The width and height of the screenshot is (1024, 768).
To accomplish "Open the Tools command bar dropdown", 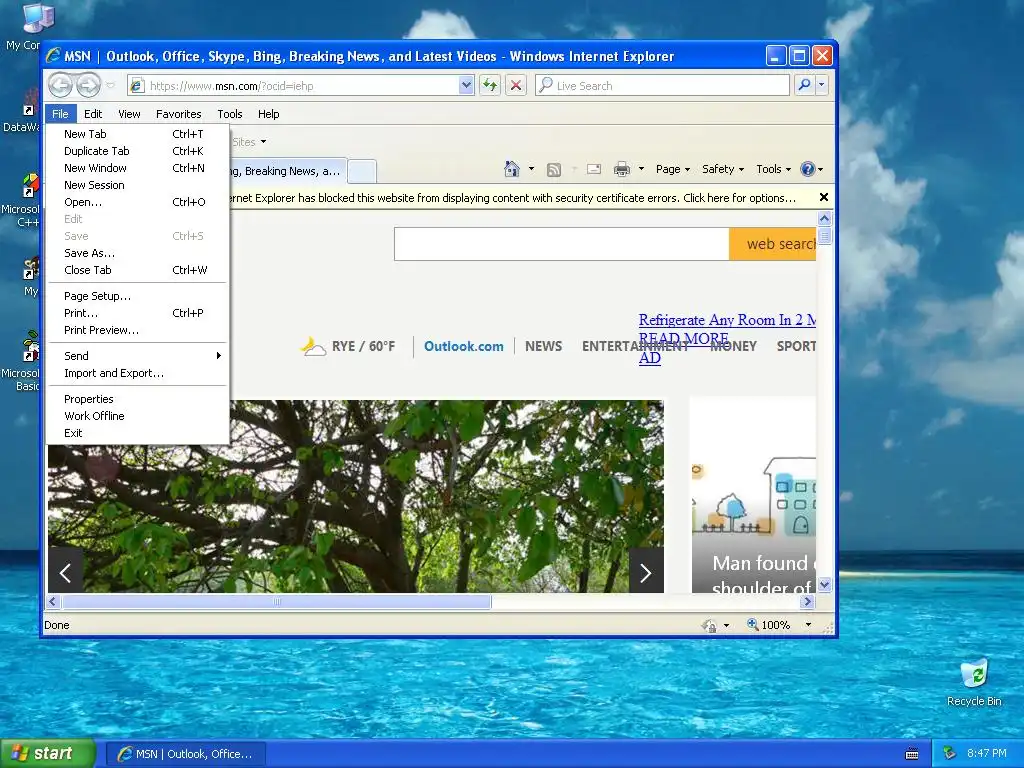I will tap(773, 169).
